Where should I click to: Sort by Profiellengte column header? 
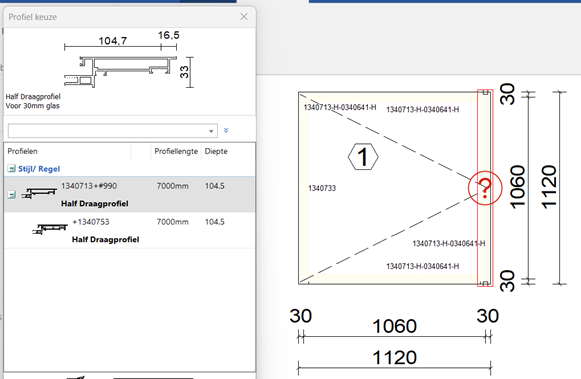click(176, 151)
